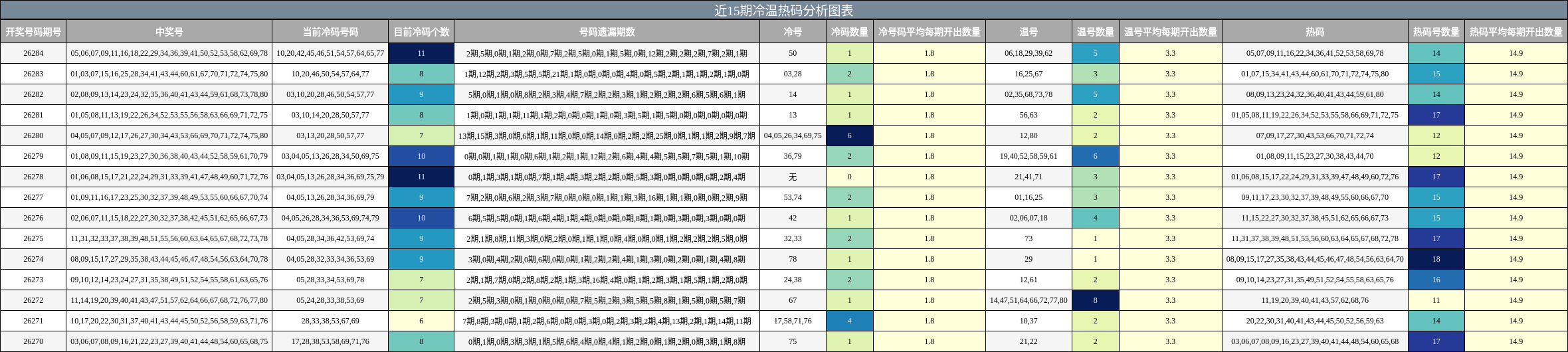Select the 冷码数量 column header

(x=849, y=32)
